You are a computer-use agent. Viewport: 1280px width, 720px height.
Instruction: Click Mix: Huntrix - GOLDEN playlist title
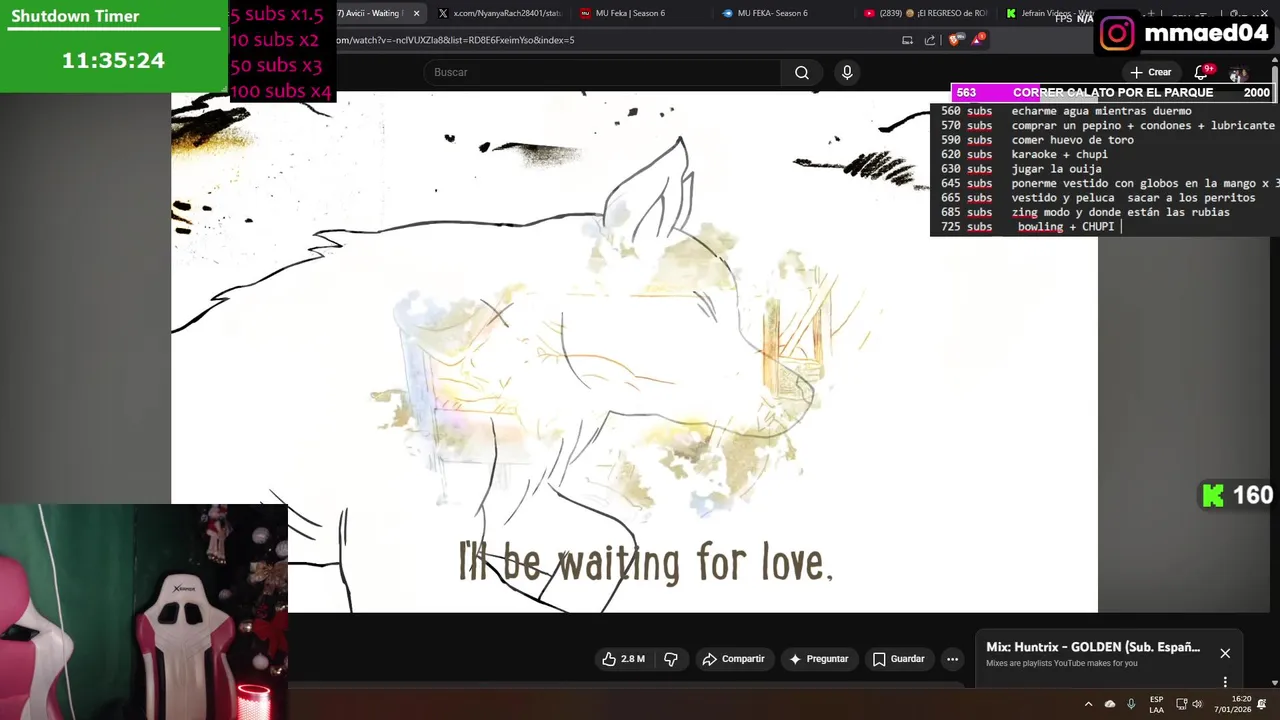pos(1093,647)
